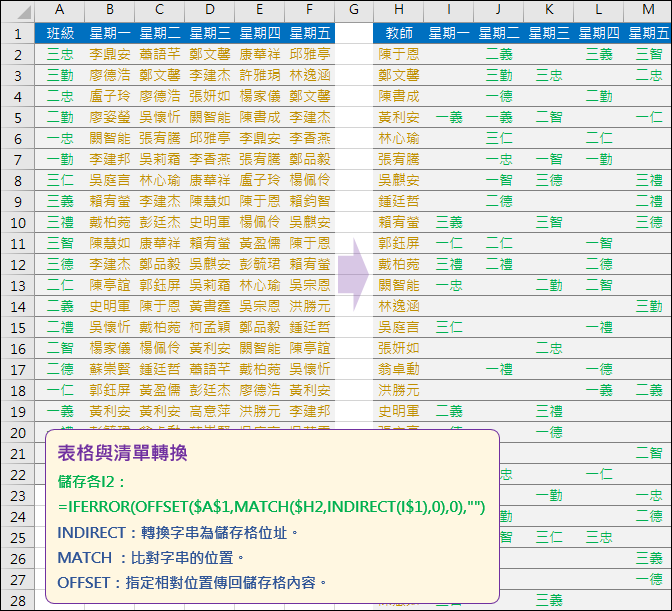Click the OFFSET explanation line

click(x=192, y=583)
